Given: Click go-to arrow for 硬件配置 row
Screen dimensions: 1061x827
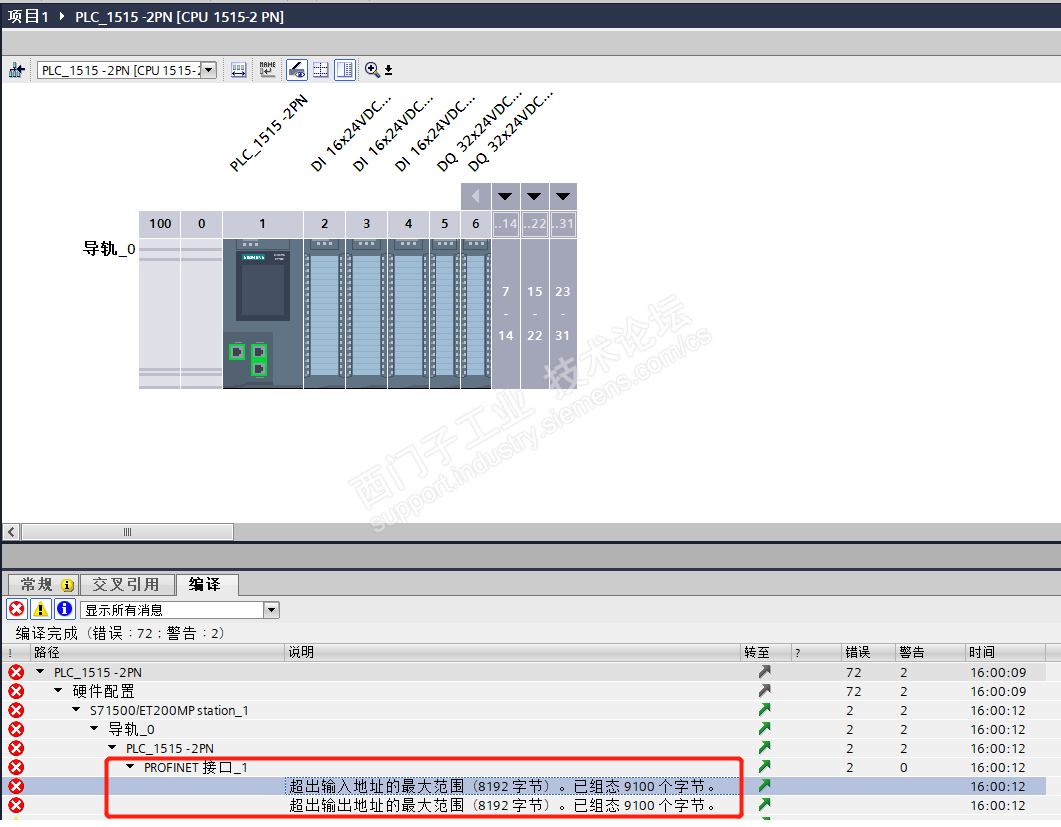Looking at the screenshot, I should click(765, 691).
